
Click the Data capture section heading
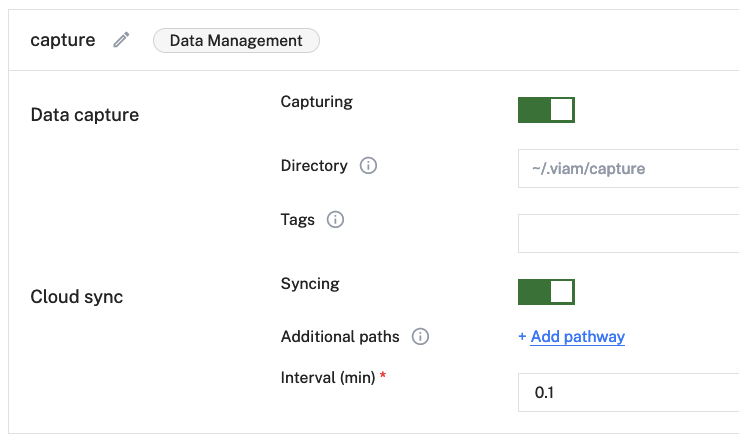[x=85, y=115]
